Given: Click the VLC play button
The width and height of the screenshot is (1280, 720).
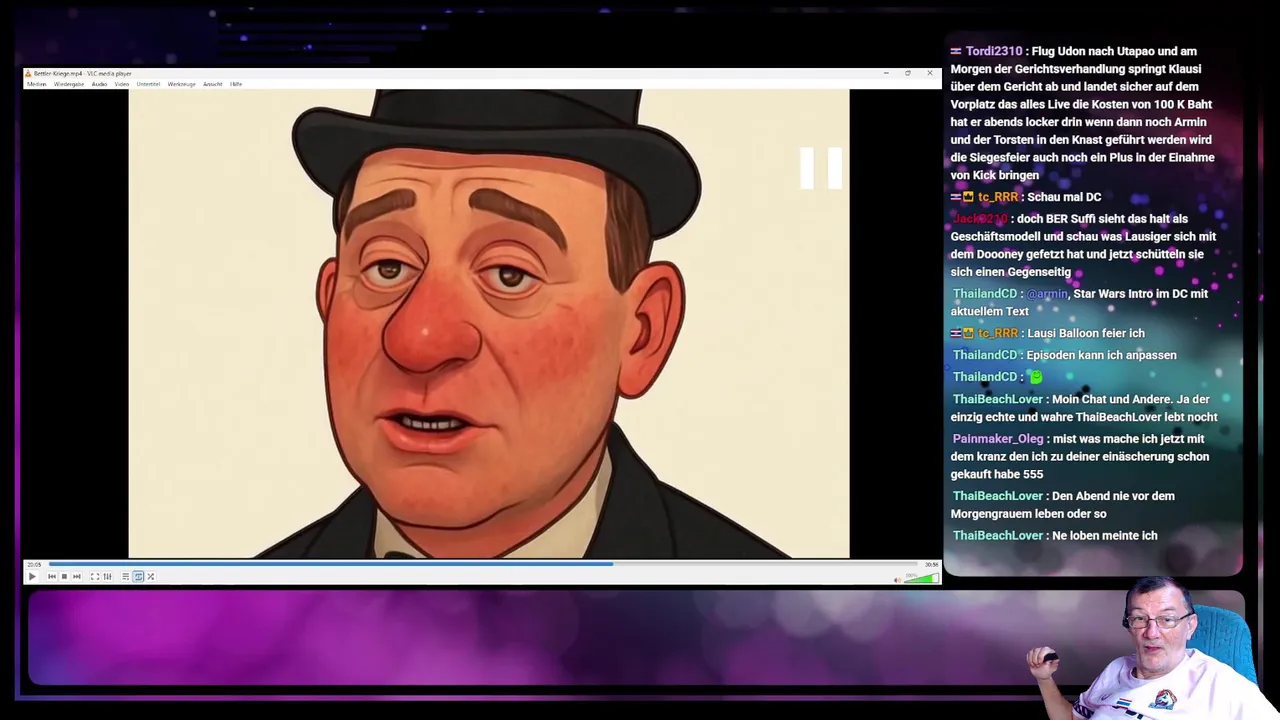Looking at the screenshot, I should [x=32, y=576].
